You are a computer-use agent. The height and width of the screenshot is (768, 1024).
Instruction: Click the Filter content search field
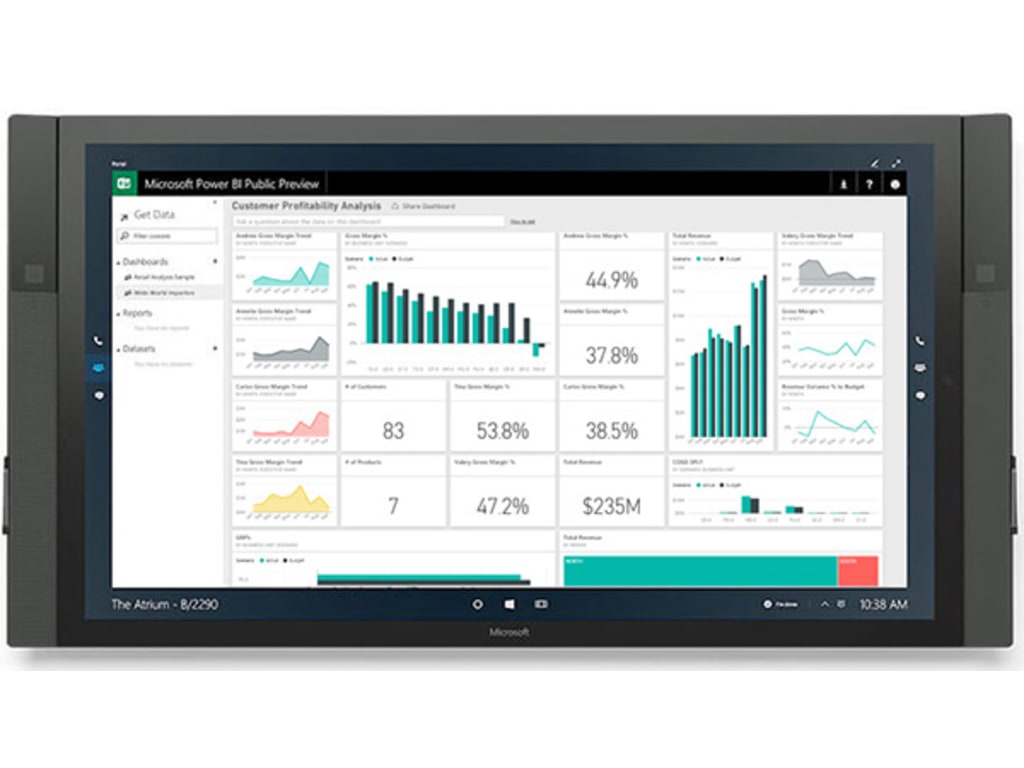click(167, 235)
